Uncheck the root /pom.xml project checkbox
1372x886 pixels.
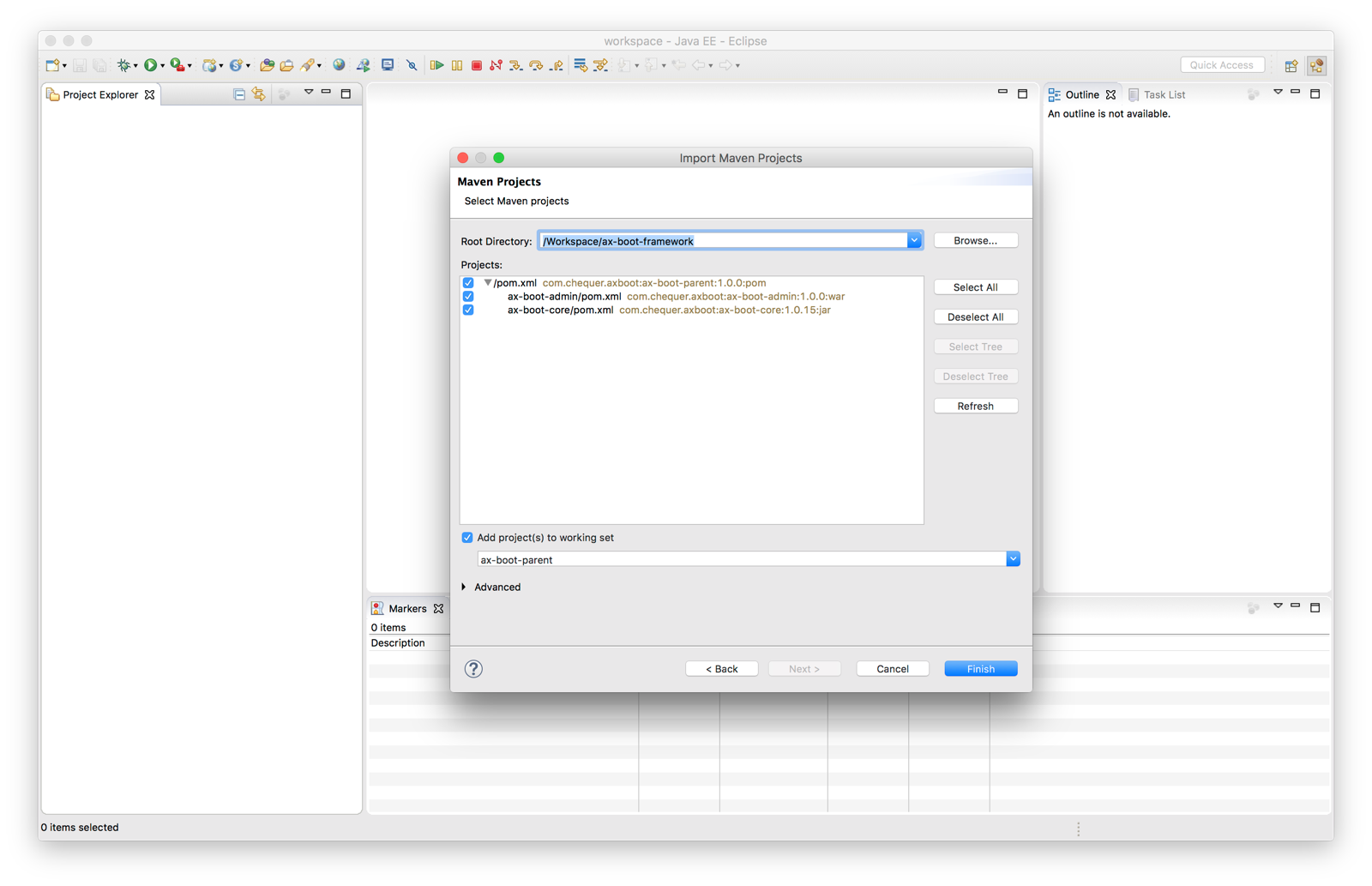468,282
